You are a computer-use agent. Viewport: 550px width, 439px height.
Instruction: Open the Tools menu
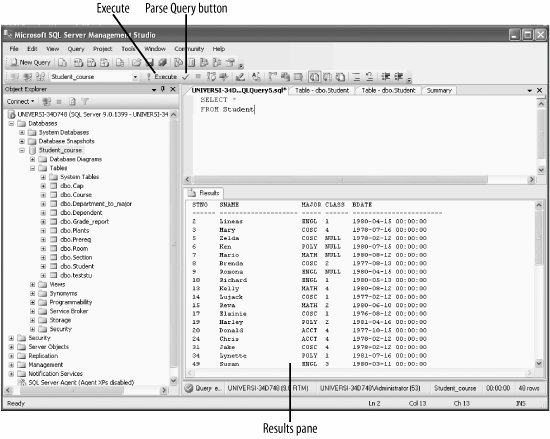128,49
